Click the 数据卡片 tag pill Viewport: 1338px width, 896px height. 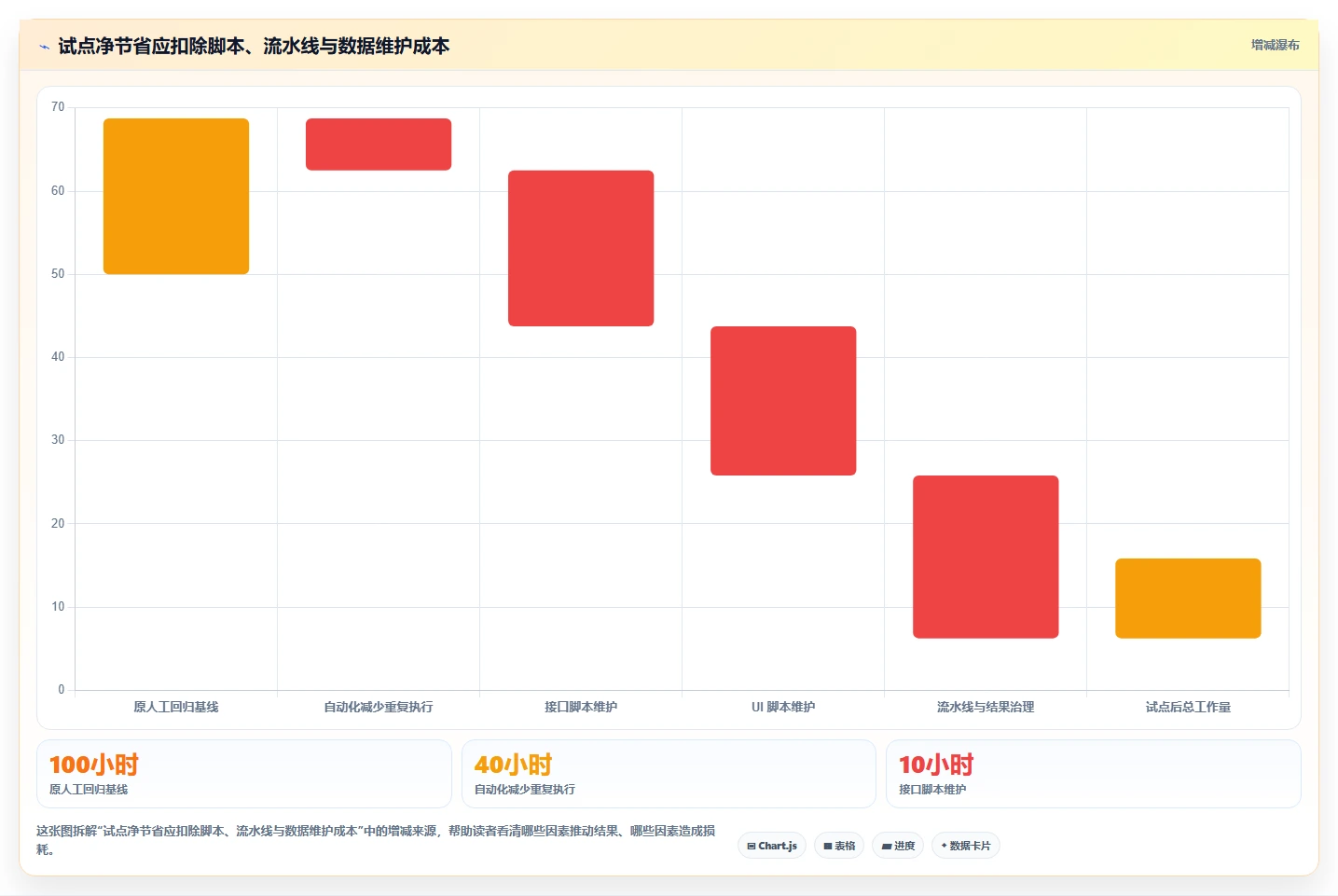point(966,846)
